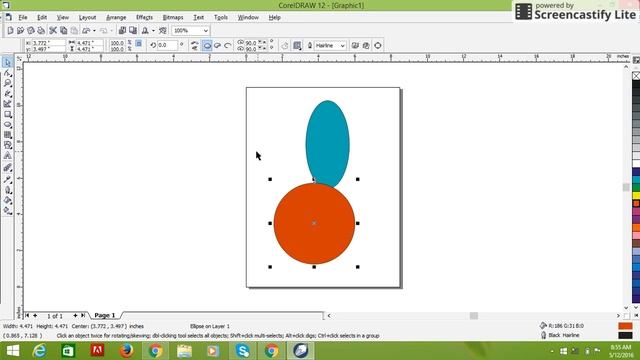Viewport: 640px width, 360px height.
Task: Open Firefox from the taskbar
Action: pos(126,351)
